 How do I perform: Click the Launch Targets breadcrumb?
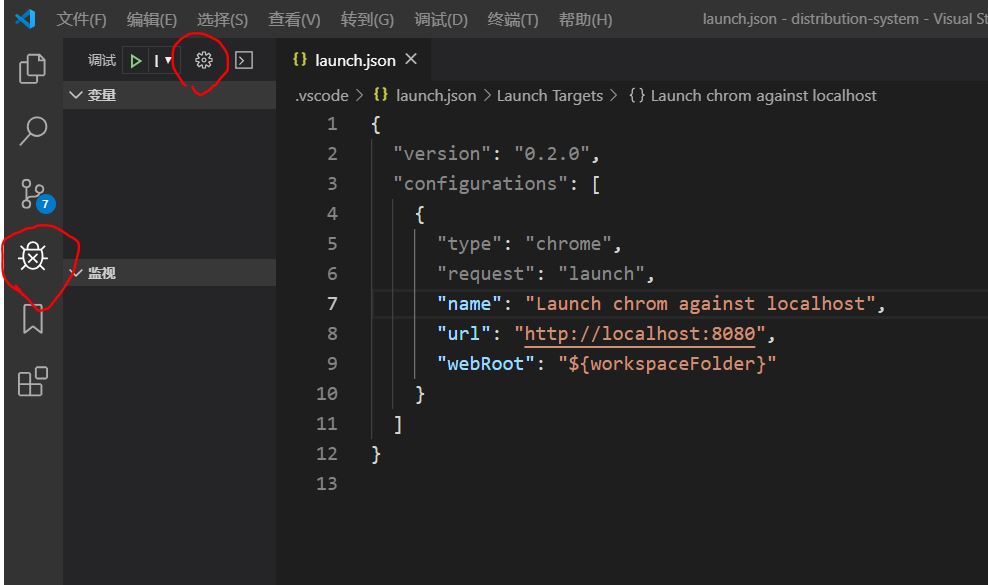click(x=549, y=96)
